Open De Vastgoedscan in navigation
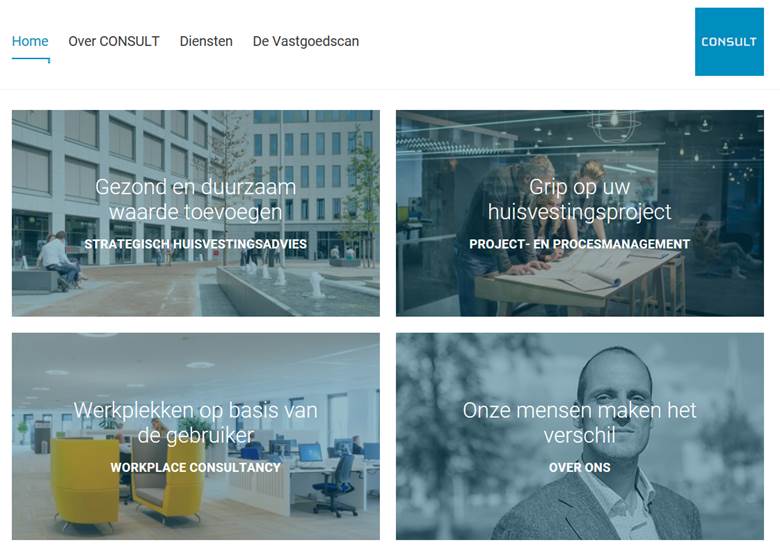The width and height of the screenshot is (780, 554). (x=306, y=41)
